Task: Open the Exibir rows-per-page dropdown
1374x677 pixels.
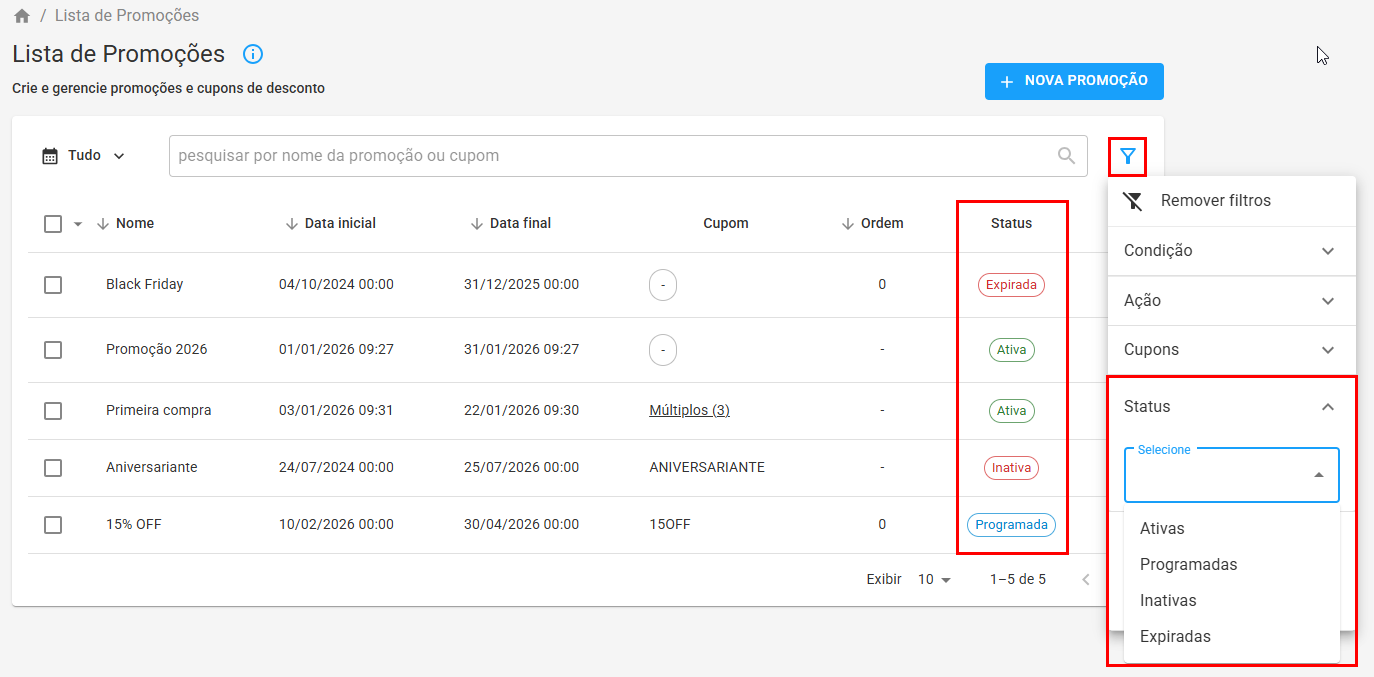Action: coord(935,580)
